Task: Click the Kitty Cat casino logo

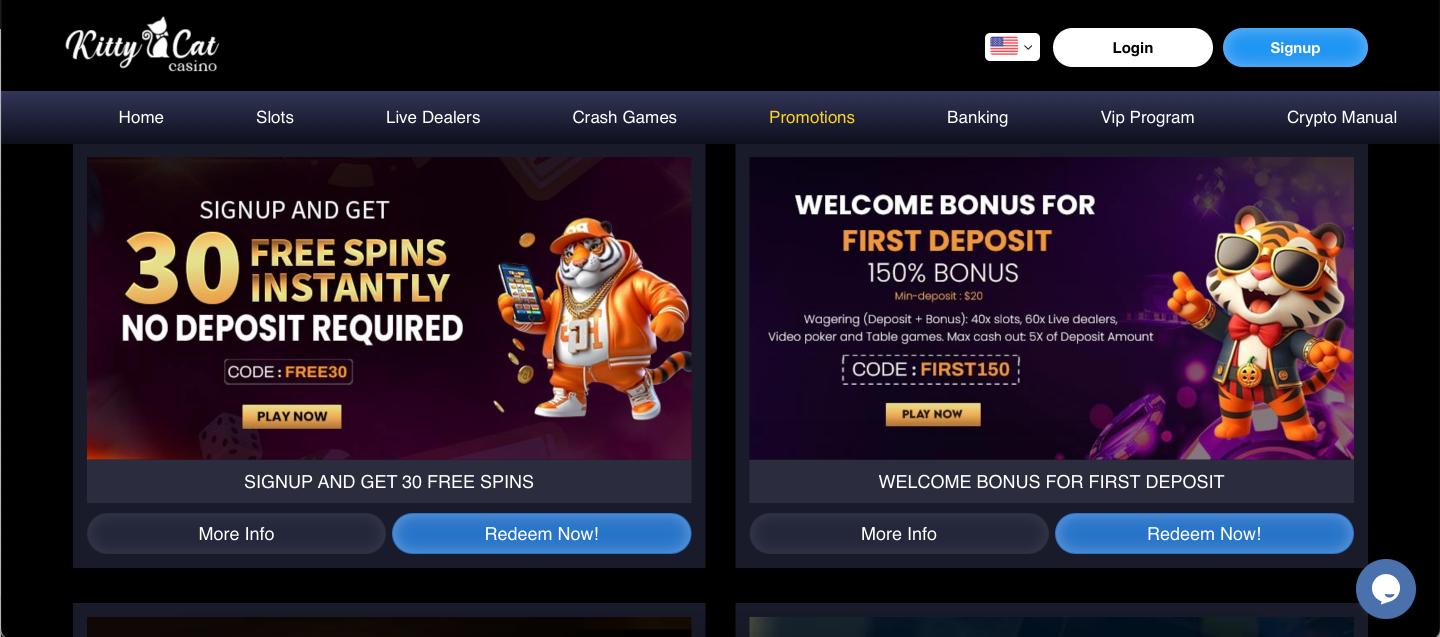Action: pyautogui.click(x=142, y=46)
